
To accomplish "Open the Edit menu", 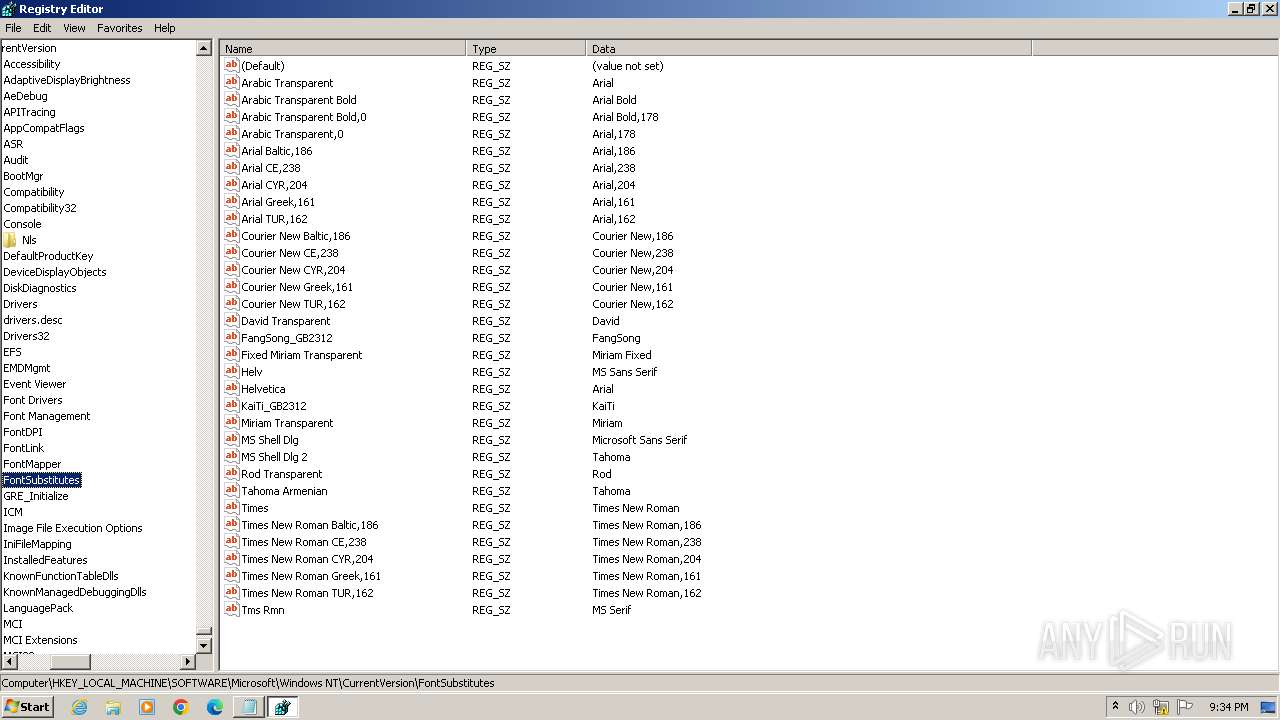I will tap(42, 28).
